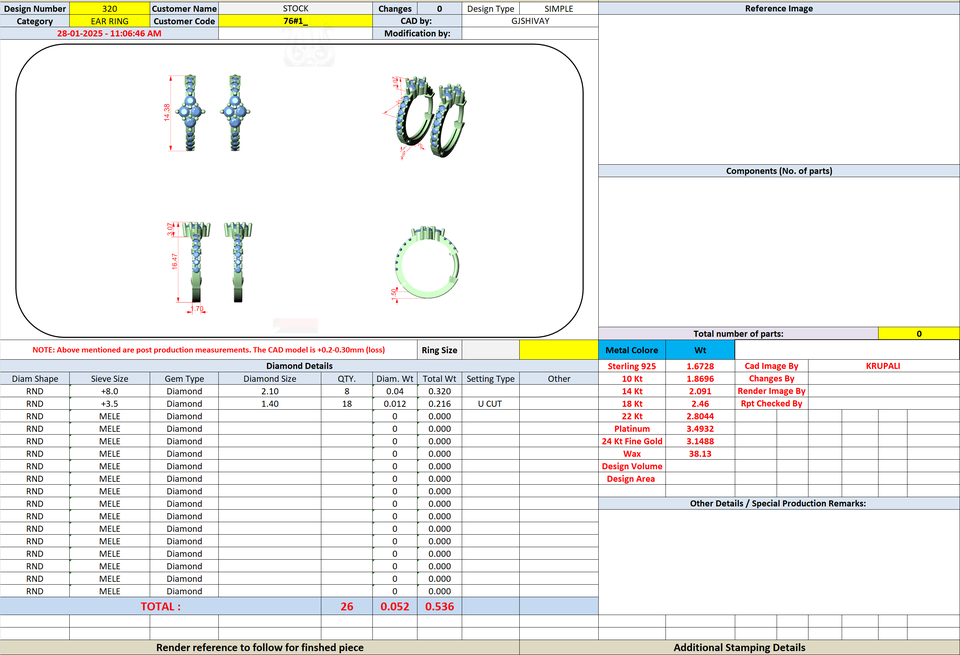Click the circular hoop profile render

(x=426, y=263)
